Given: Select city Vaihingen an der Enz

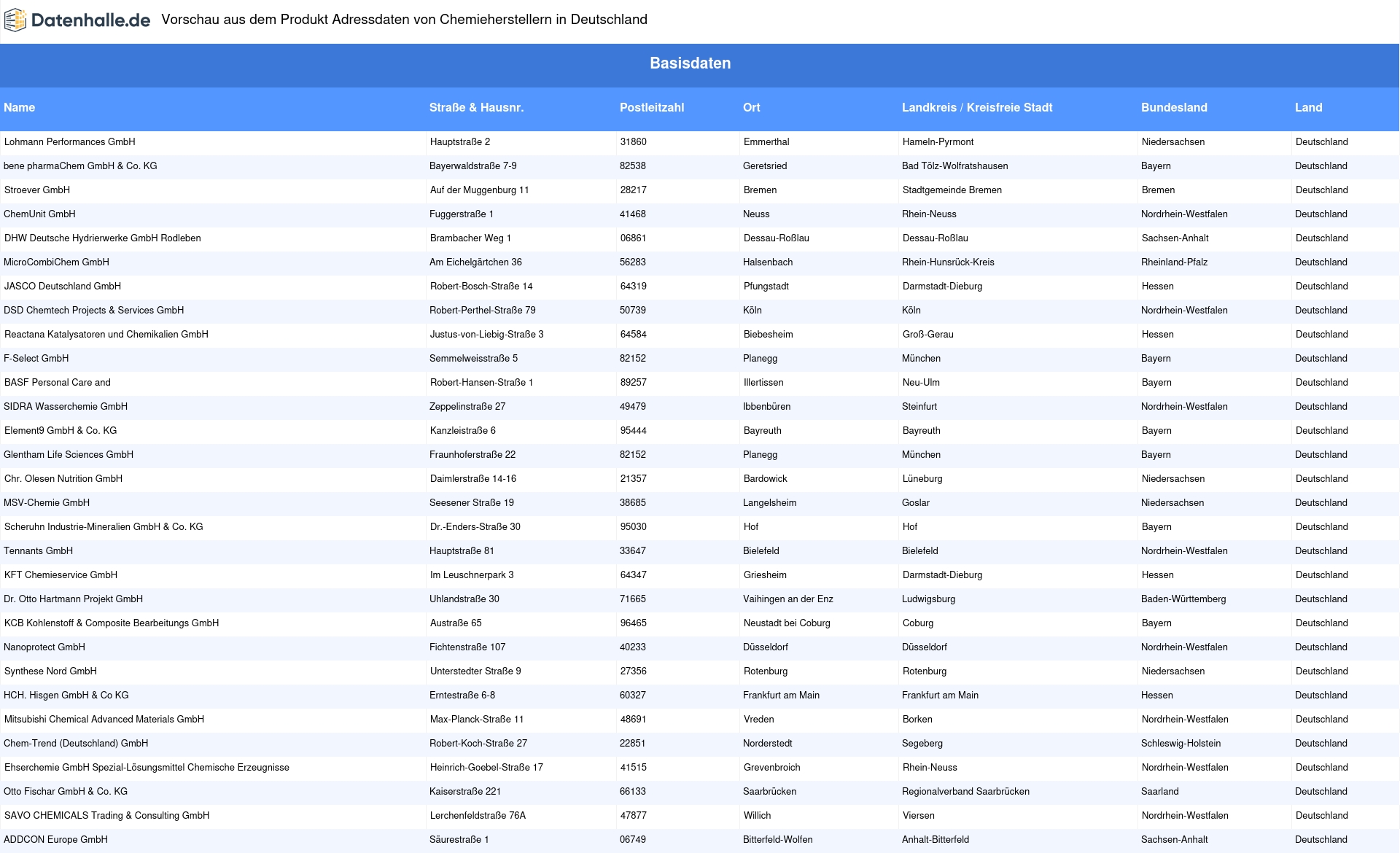Looking at the screenshot, I should point(788,599).
